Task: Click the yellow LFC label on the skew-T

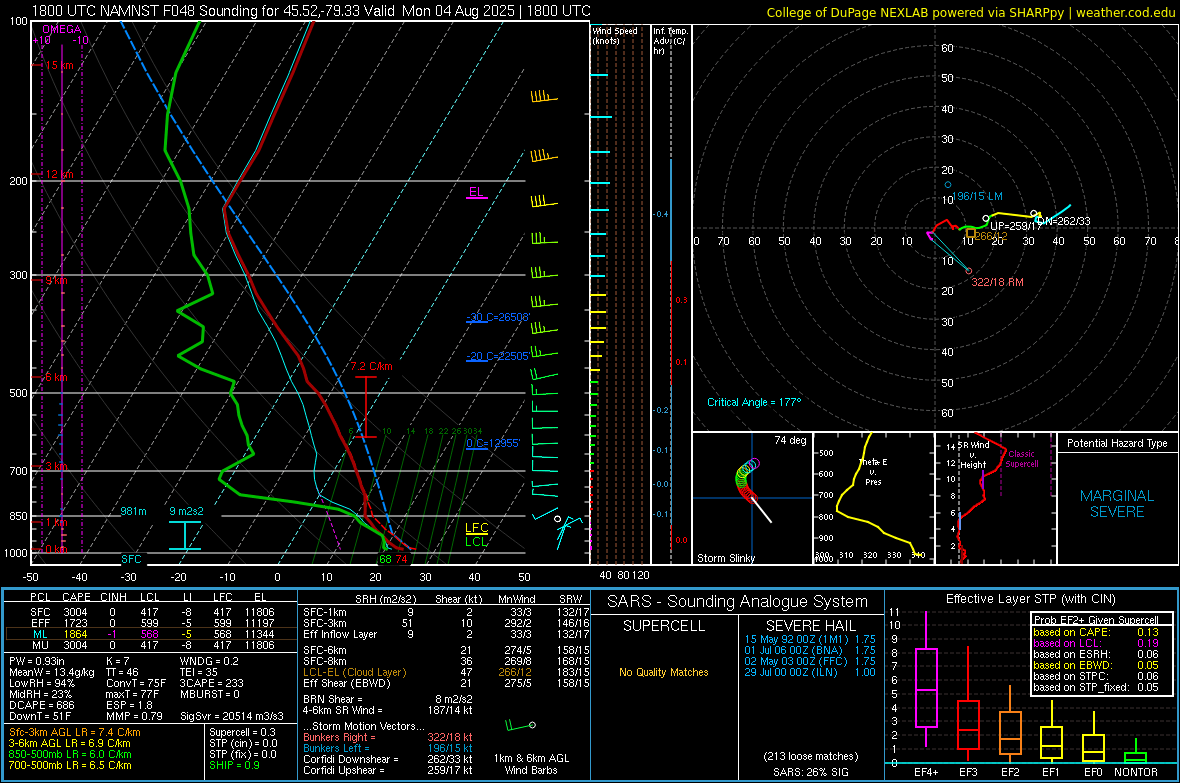Action: point(476,528)
